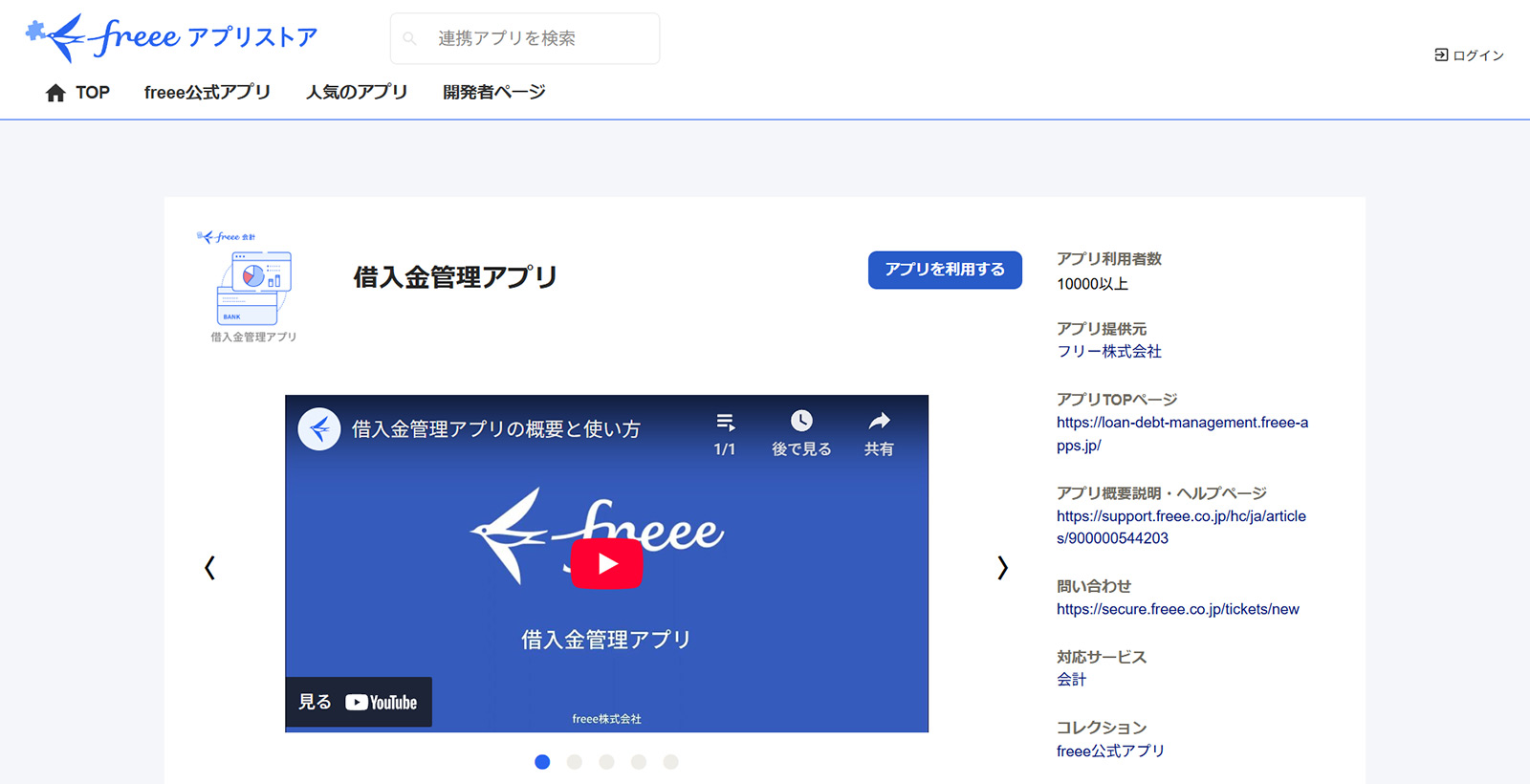Viewport: 1530px width, 784px height.
Task: Click the アプリTOPページ label
Action: click(1117, 400)
